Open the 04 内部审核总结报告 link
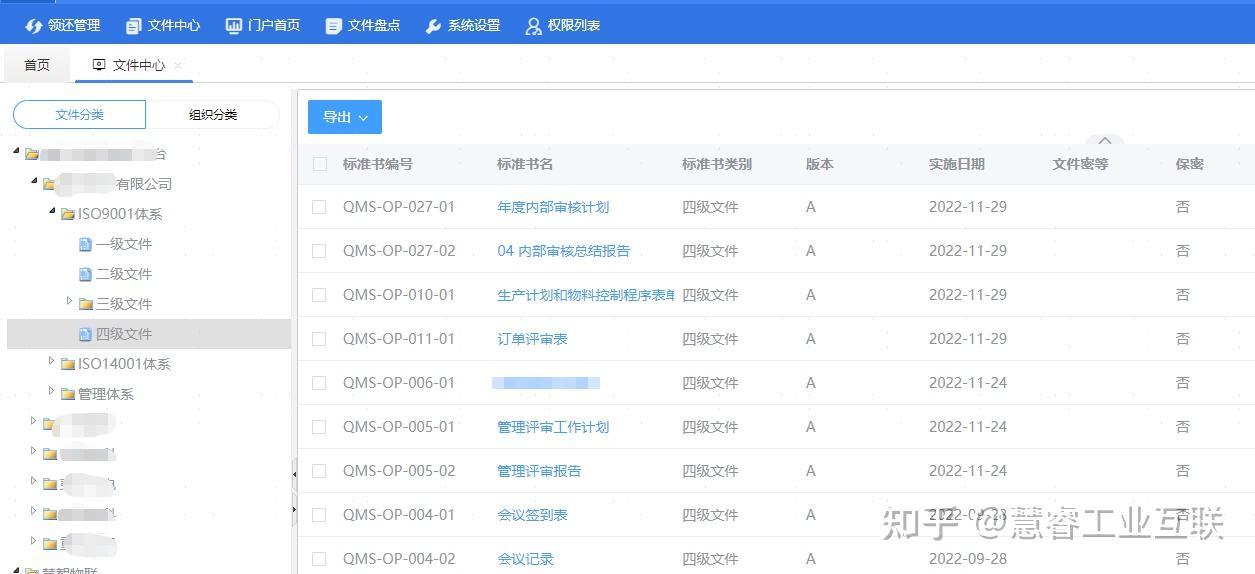Viewport: 1255px width, 574px height. tap(564, 251)
